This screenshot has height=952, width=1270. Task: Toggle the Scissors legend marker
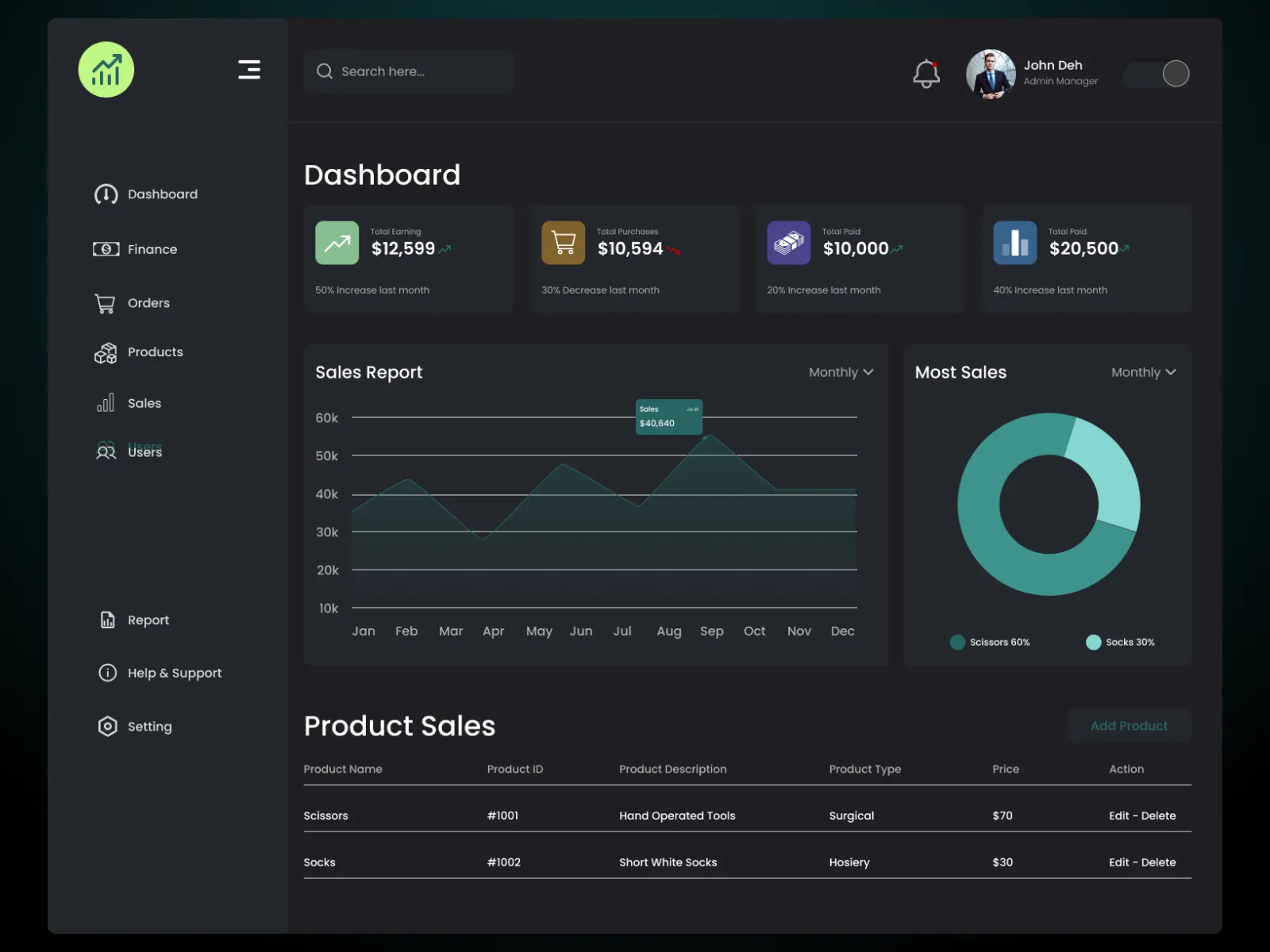(957, 642)
